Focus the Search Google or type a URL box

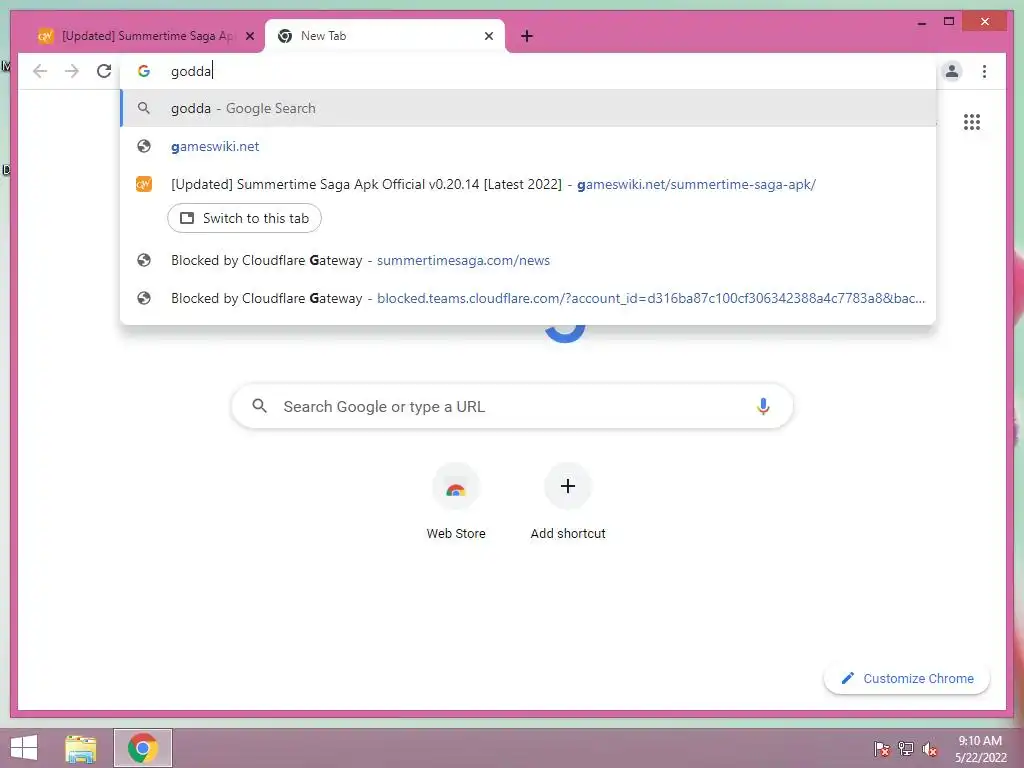coord(512,407)
